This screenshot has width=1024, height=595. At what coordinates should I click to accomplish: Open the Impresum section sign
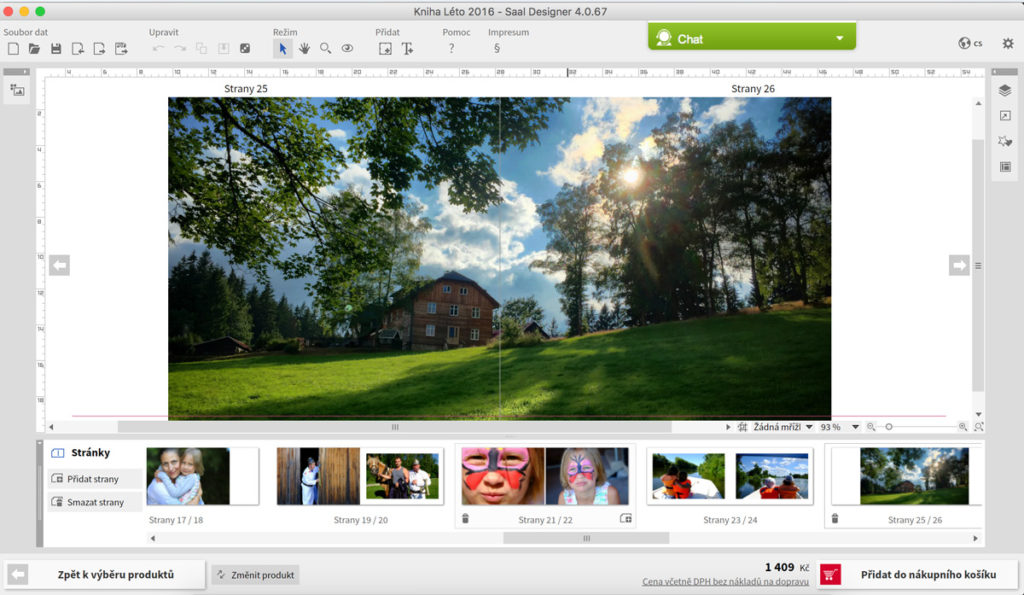tap(496, 48)
